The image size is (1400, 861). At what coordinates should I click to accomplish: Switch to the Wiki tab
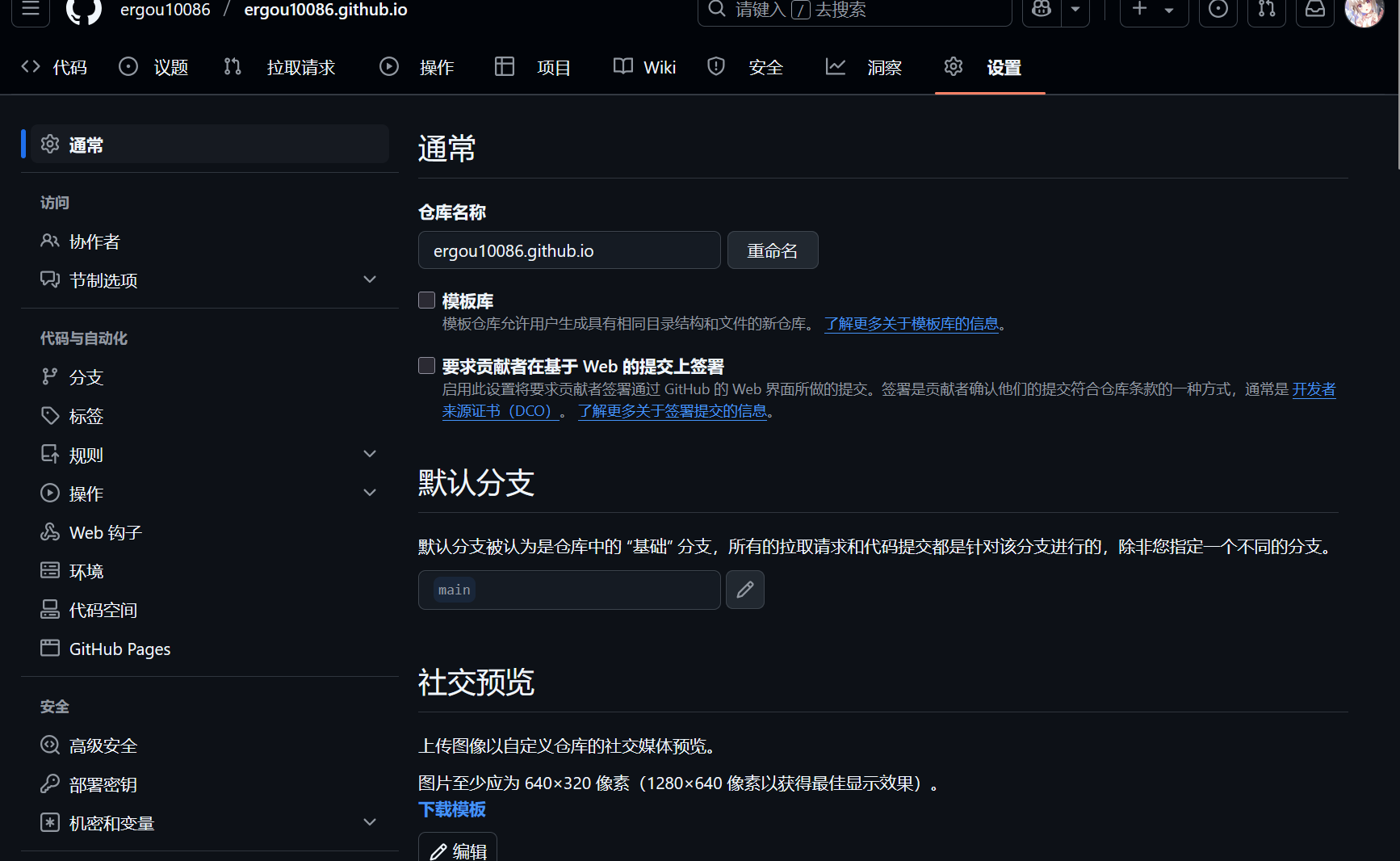pyautogui.click(x=644, y=67)
